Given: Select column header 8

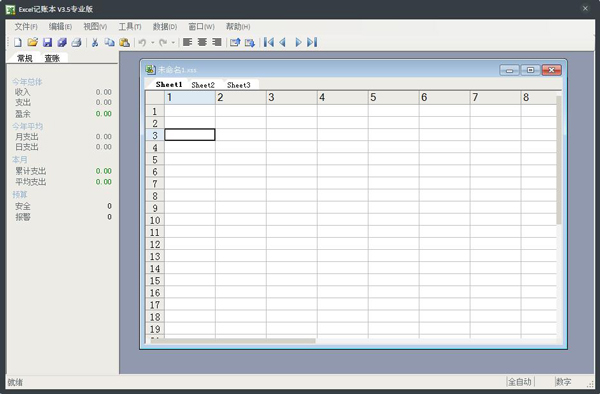Looking at the screenshot, I should coord(538,98).
